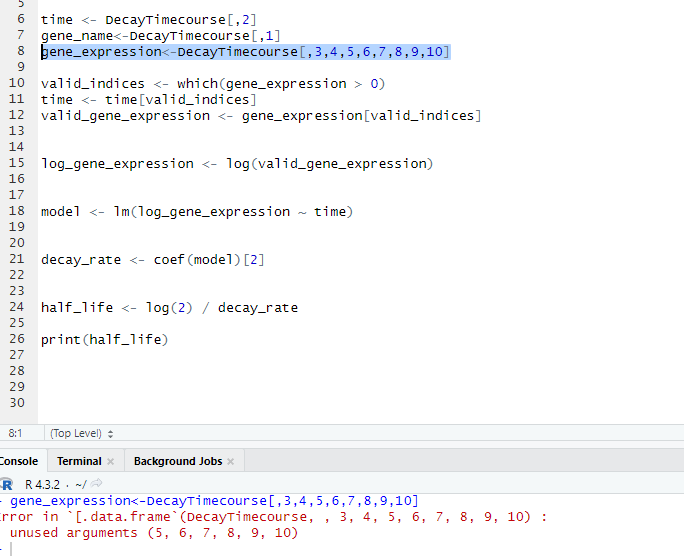Click the 'decay_rate <- coef(model)[2]' line
The height and width of the screenshot is (556, 684).
pyautogui.click(x=153, y=260)
